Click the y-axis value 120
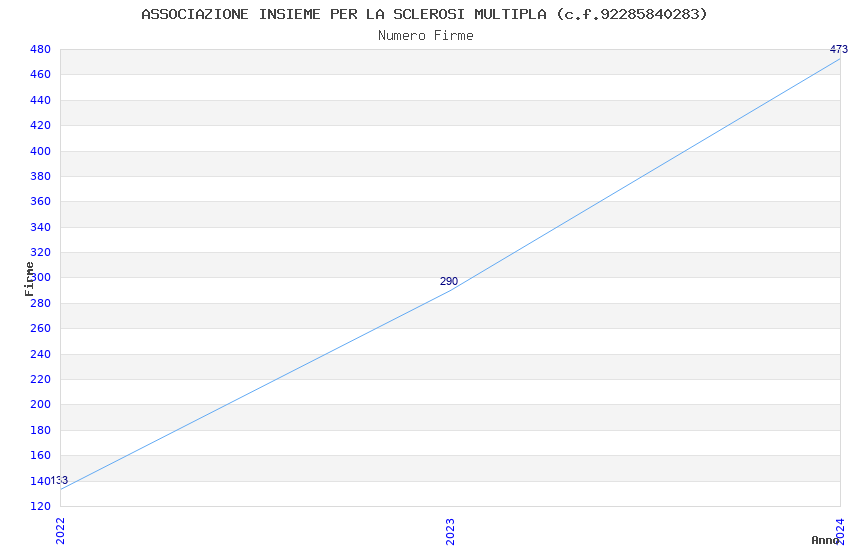850x550 pixels. (40, 506)
